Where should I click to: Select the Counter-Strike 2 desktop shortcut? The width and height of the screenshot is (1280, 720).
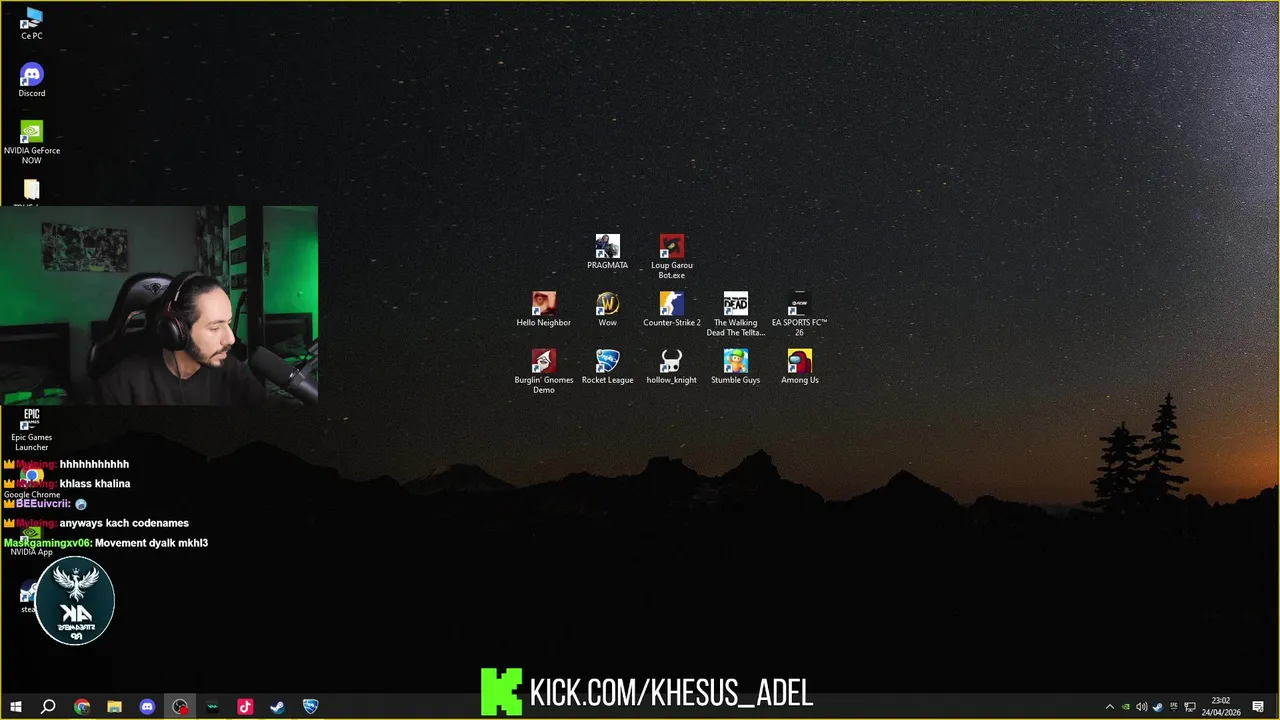[x=671, y=309]
